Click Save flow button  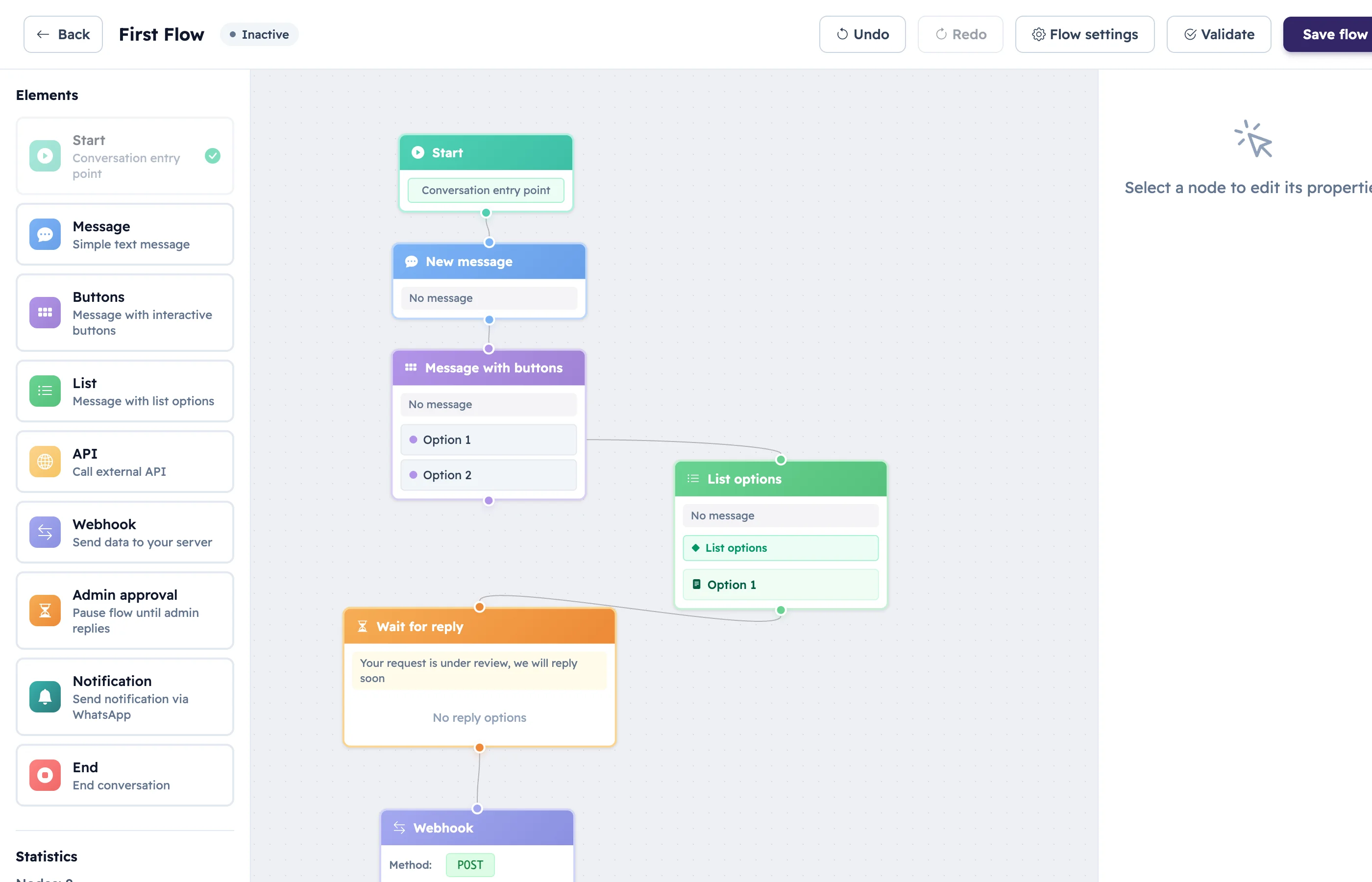point(1327,34)
